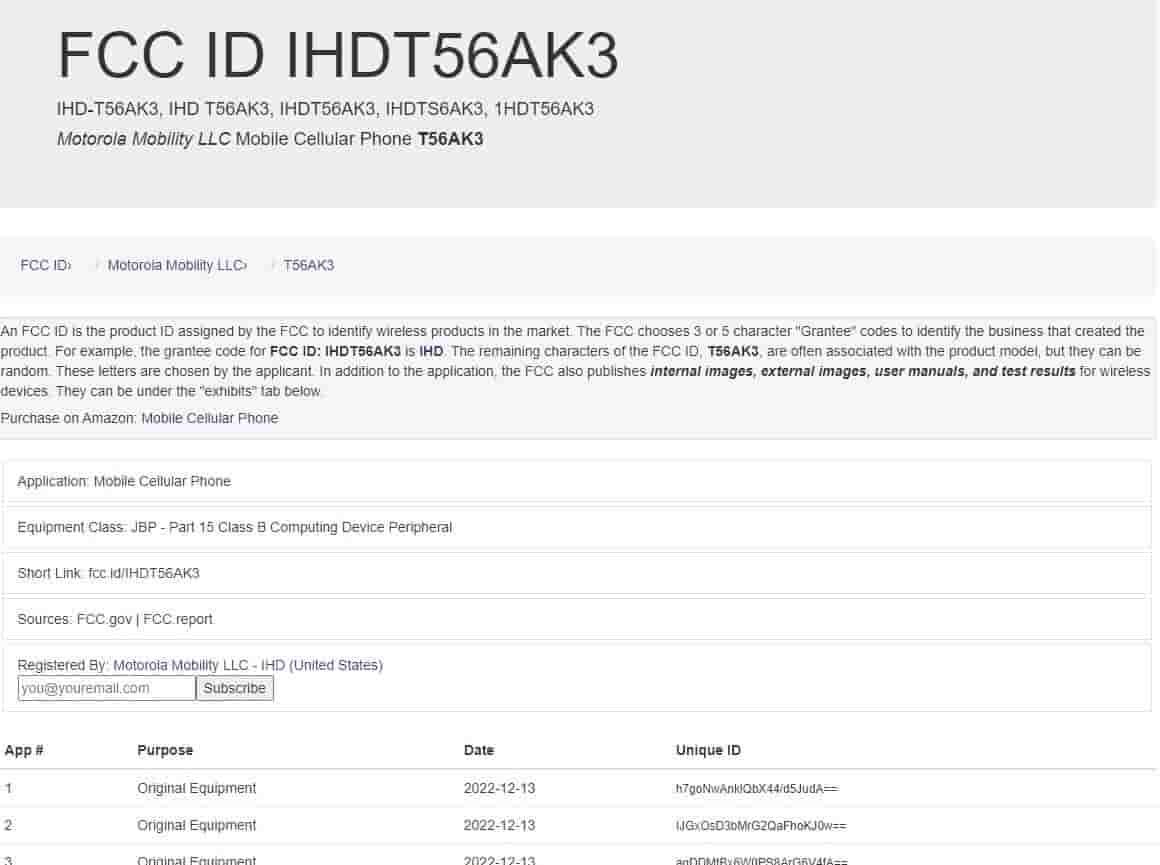Click the App # column header
1160x865 pixels.
(x=24, y=750)
